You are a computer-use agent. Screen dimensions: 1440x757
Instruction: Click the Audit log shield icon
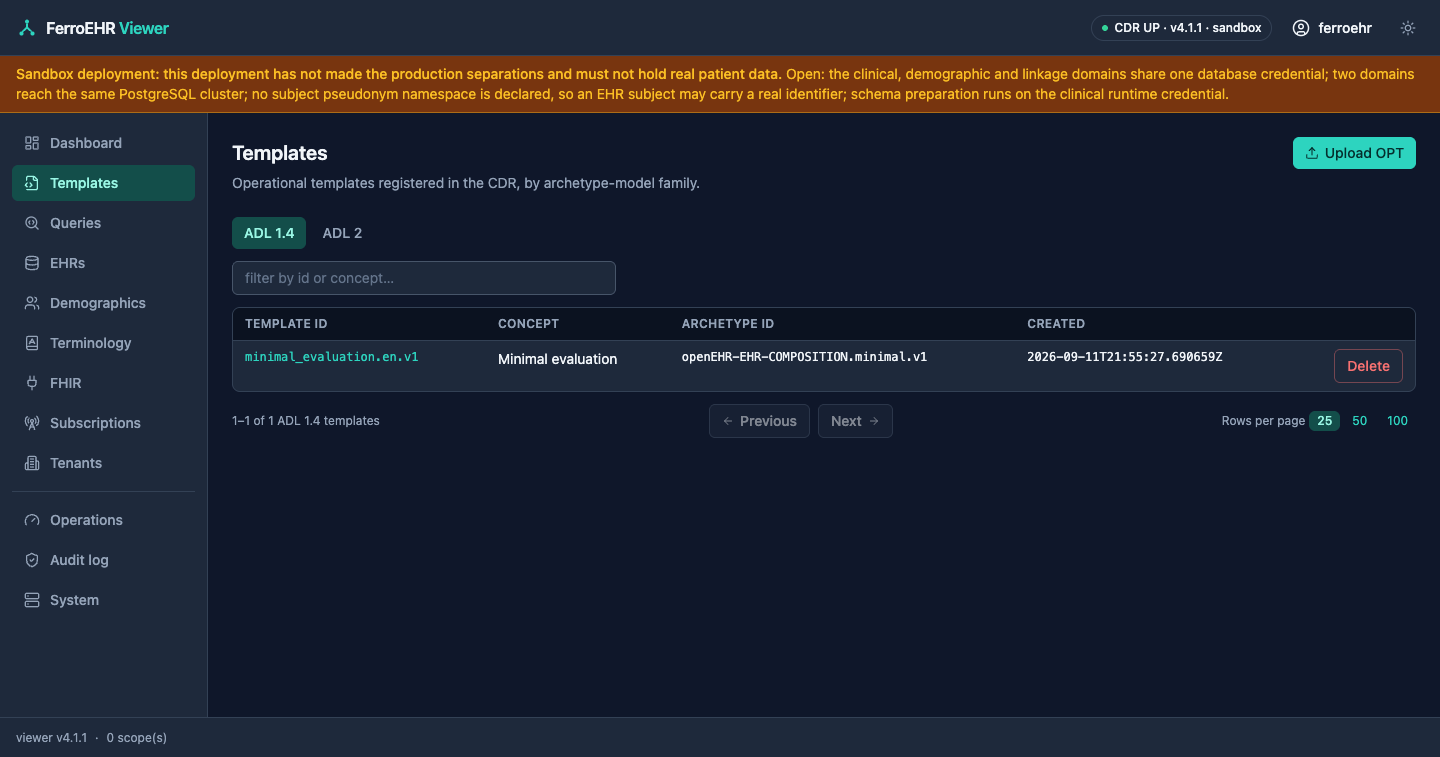pyautogui.click(x=32, y=560)
